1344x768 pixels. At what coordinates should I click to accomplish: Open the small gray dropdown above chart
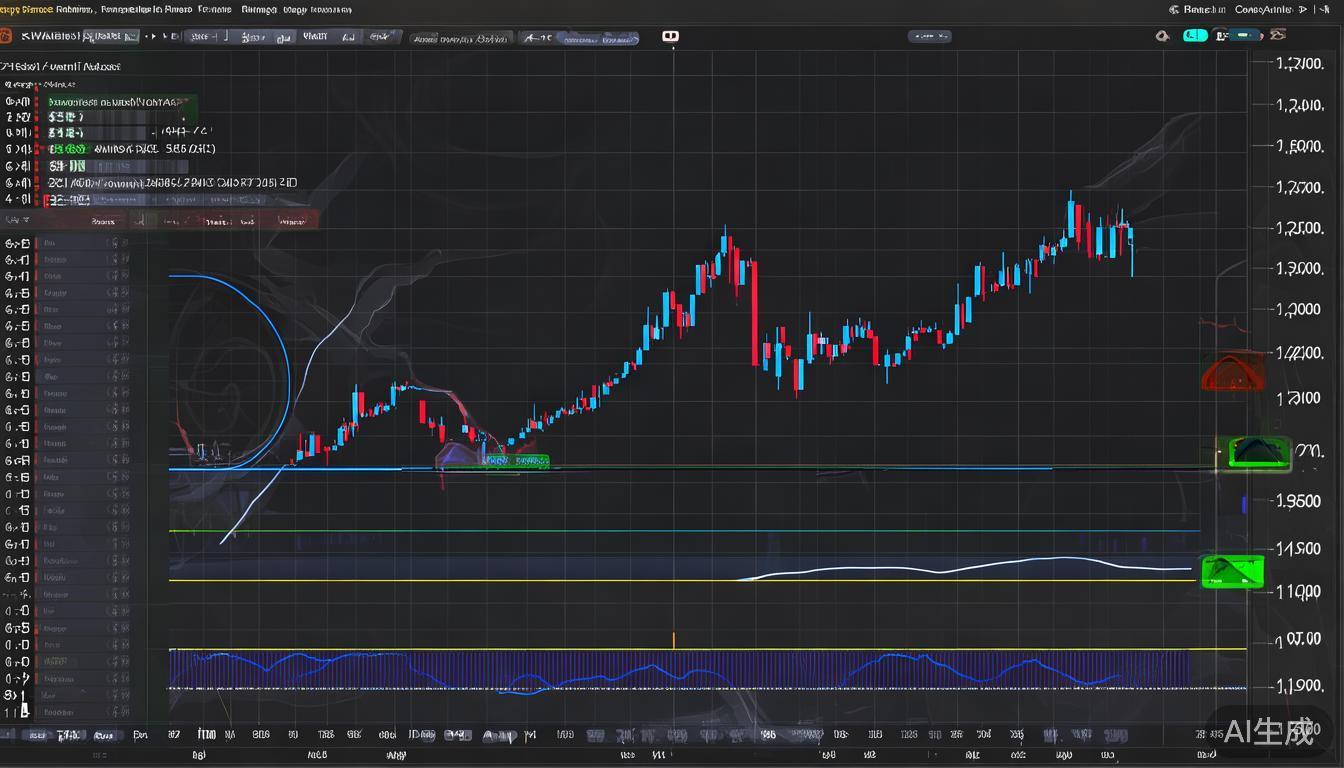pos(928,36)
